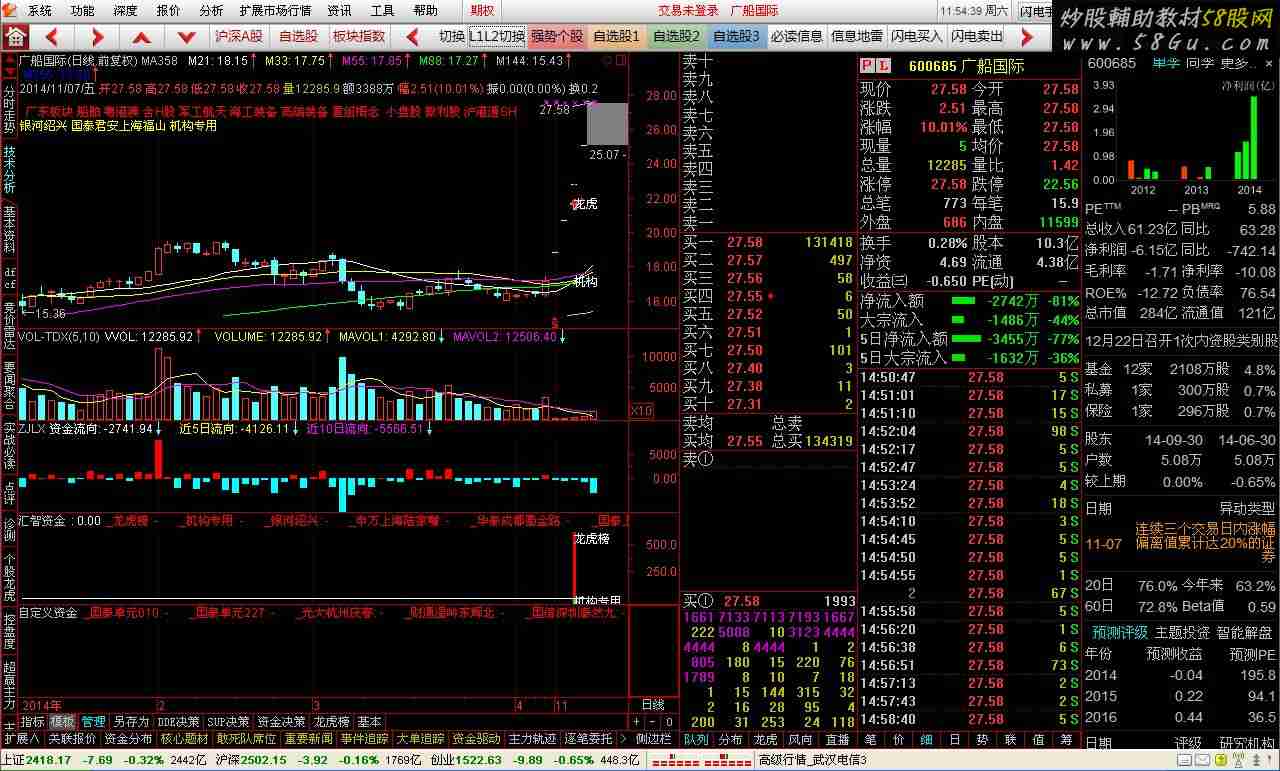
Task: Open the 功能 menu
Action: [82, 10]
